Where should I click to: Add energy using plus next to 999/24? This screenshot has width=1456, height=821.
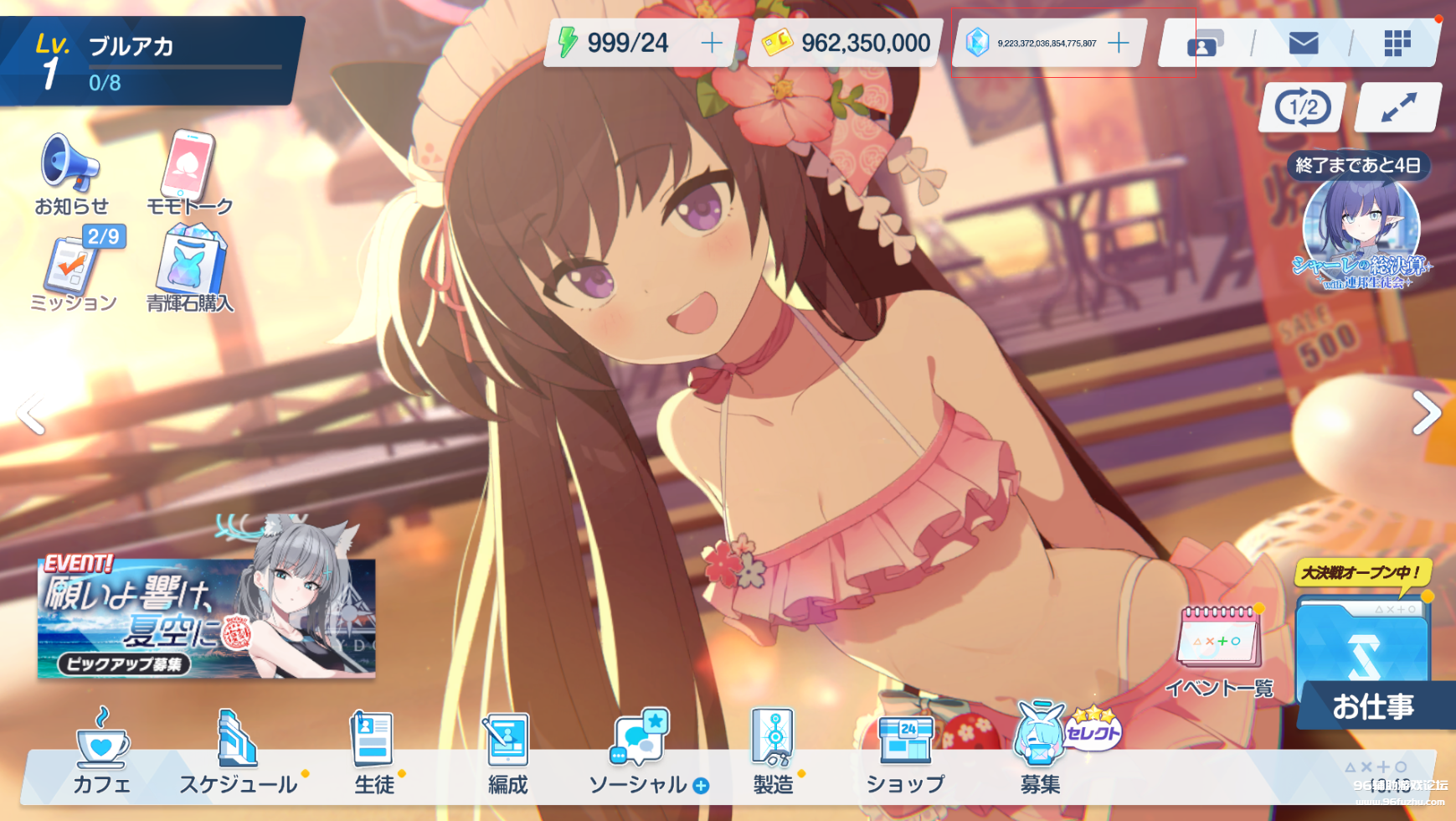pos(712,43)
